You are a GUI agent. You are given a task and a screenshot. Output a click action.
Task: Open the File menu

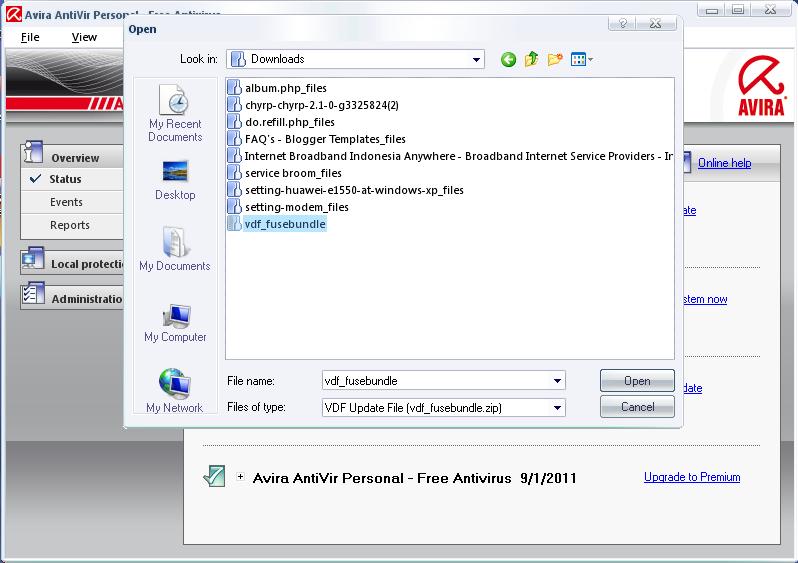(x=30, y=37)
